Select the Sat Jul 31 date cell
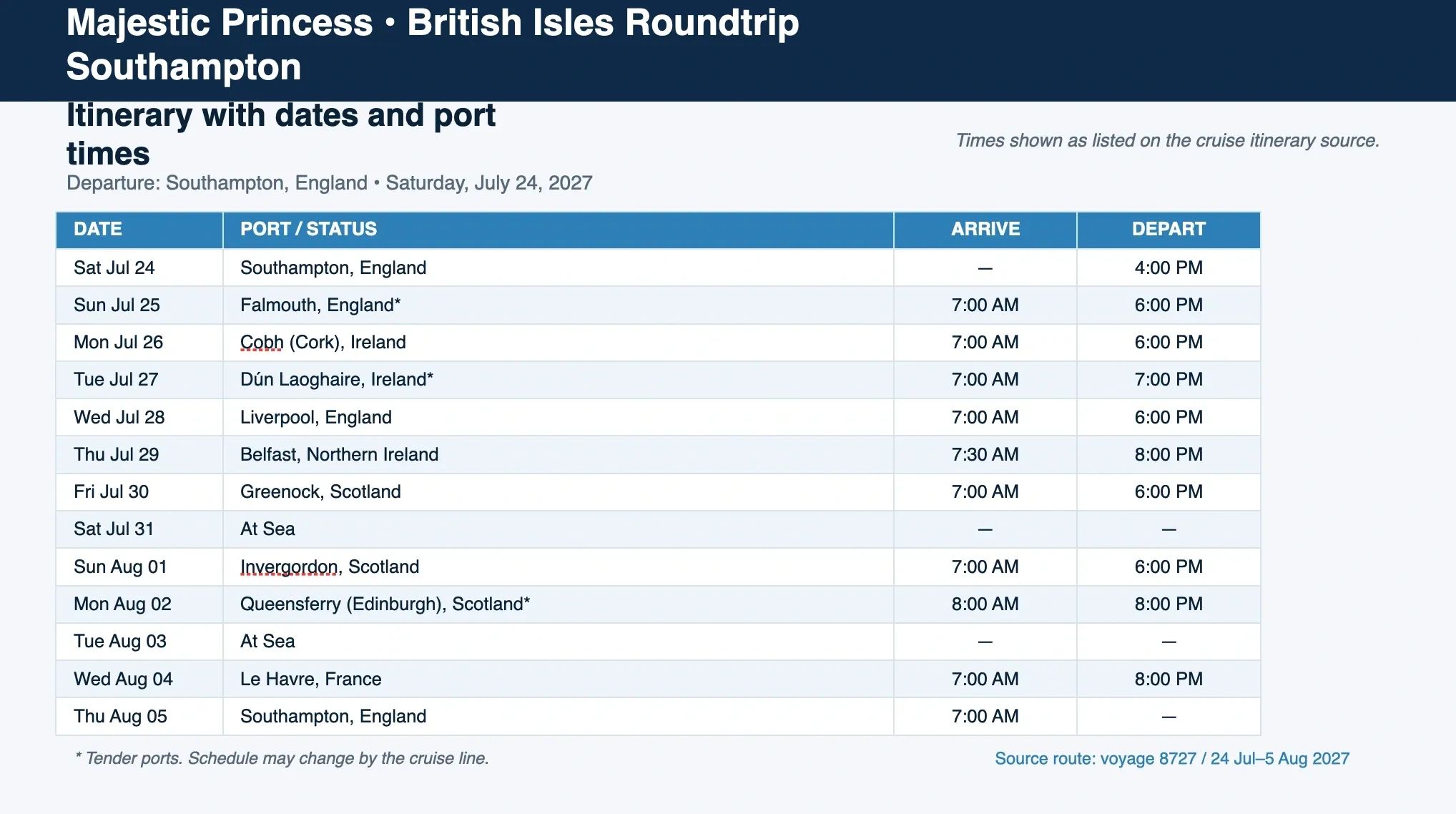The height and width of the screenshot is (814, 1456). click(x=114, y=529)
